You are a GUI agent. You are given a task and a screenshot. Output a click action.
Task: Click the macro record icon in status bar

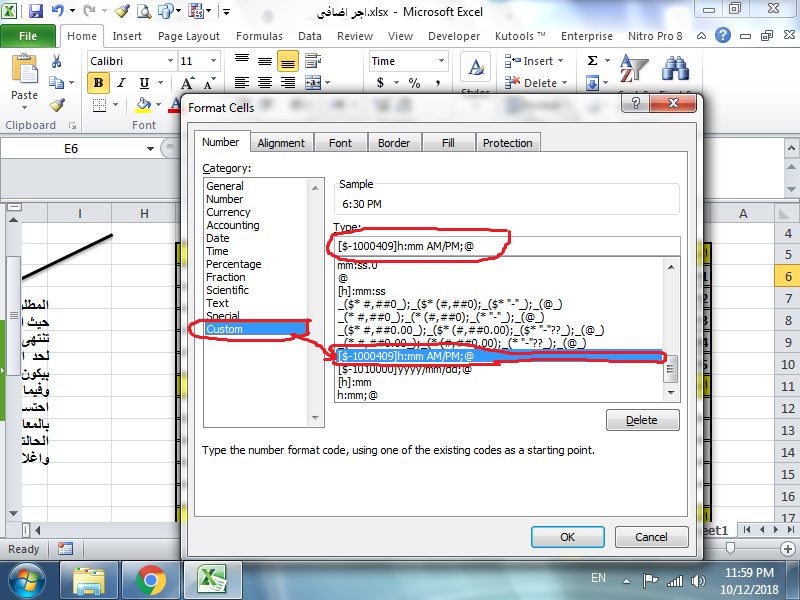[65, 549]
